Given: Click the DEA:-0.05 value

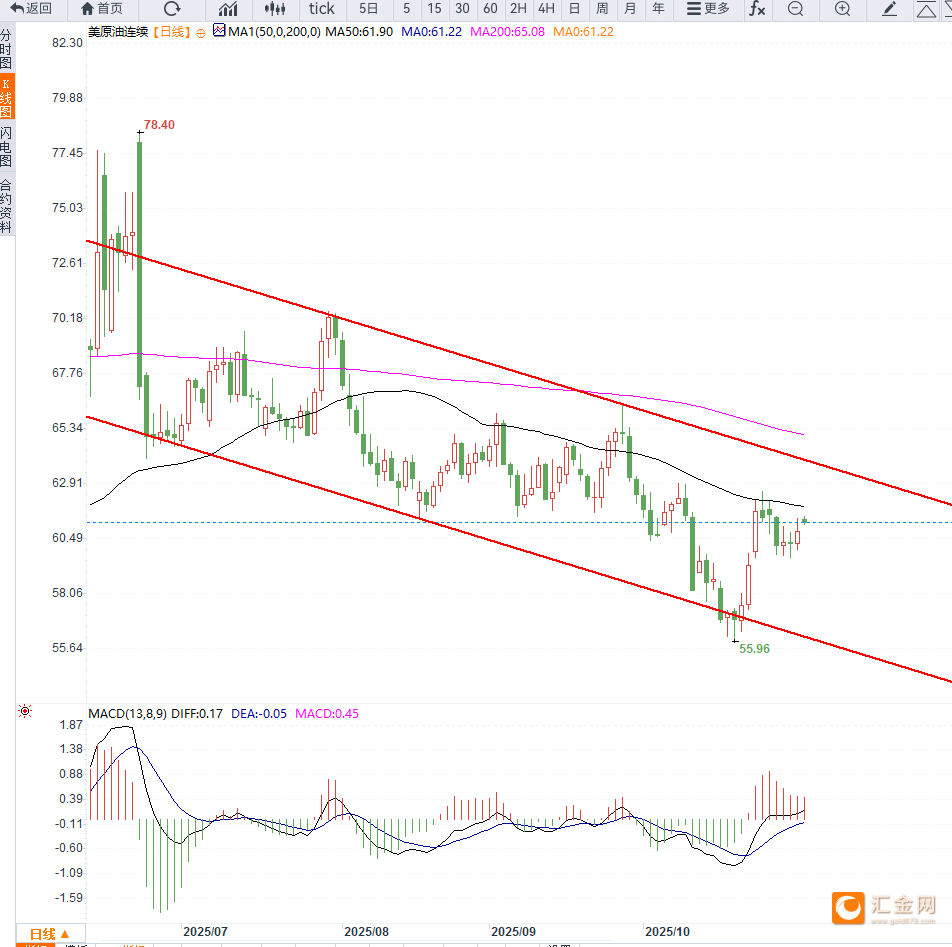Looking at the screenshot, I should [x=259, y=713].
